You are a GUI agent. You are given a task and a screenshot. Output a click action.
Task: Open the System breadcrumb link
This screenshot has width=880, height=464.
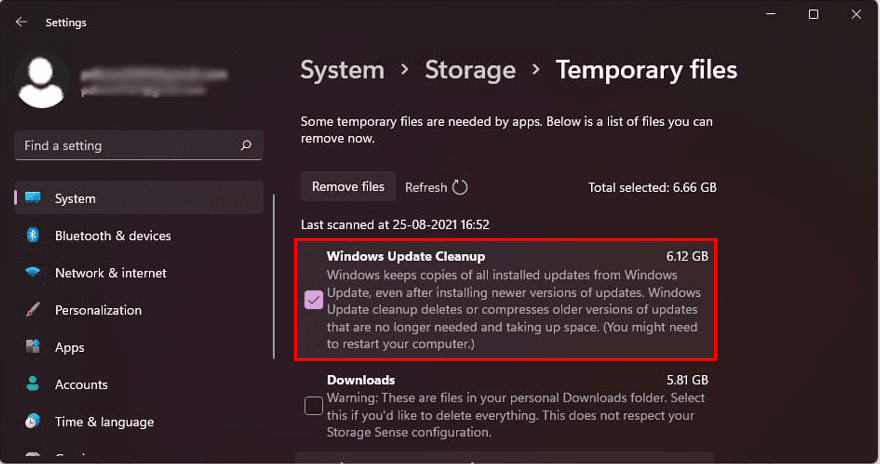coord(342,70)
